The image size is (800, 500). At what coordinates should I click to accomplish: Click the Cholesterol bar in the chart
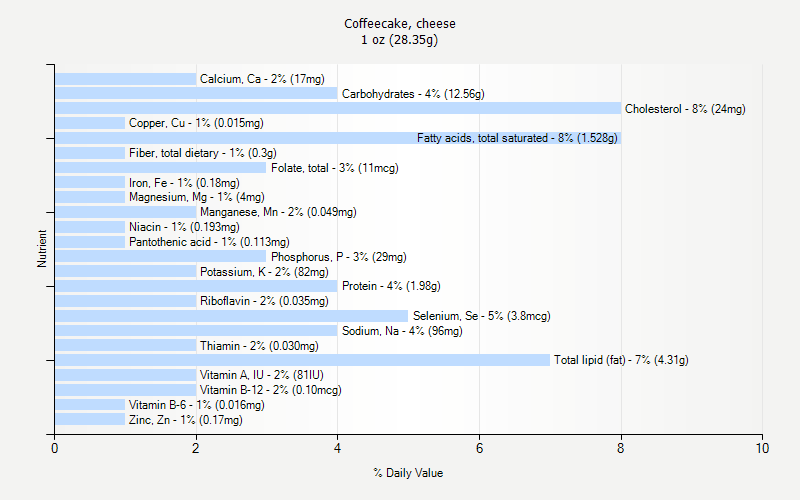coord(338,108)
